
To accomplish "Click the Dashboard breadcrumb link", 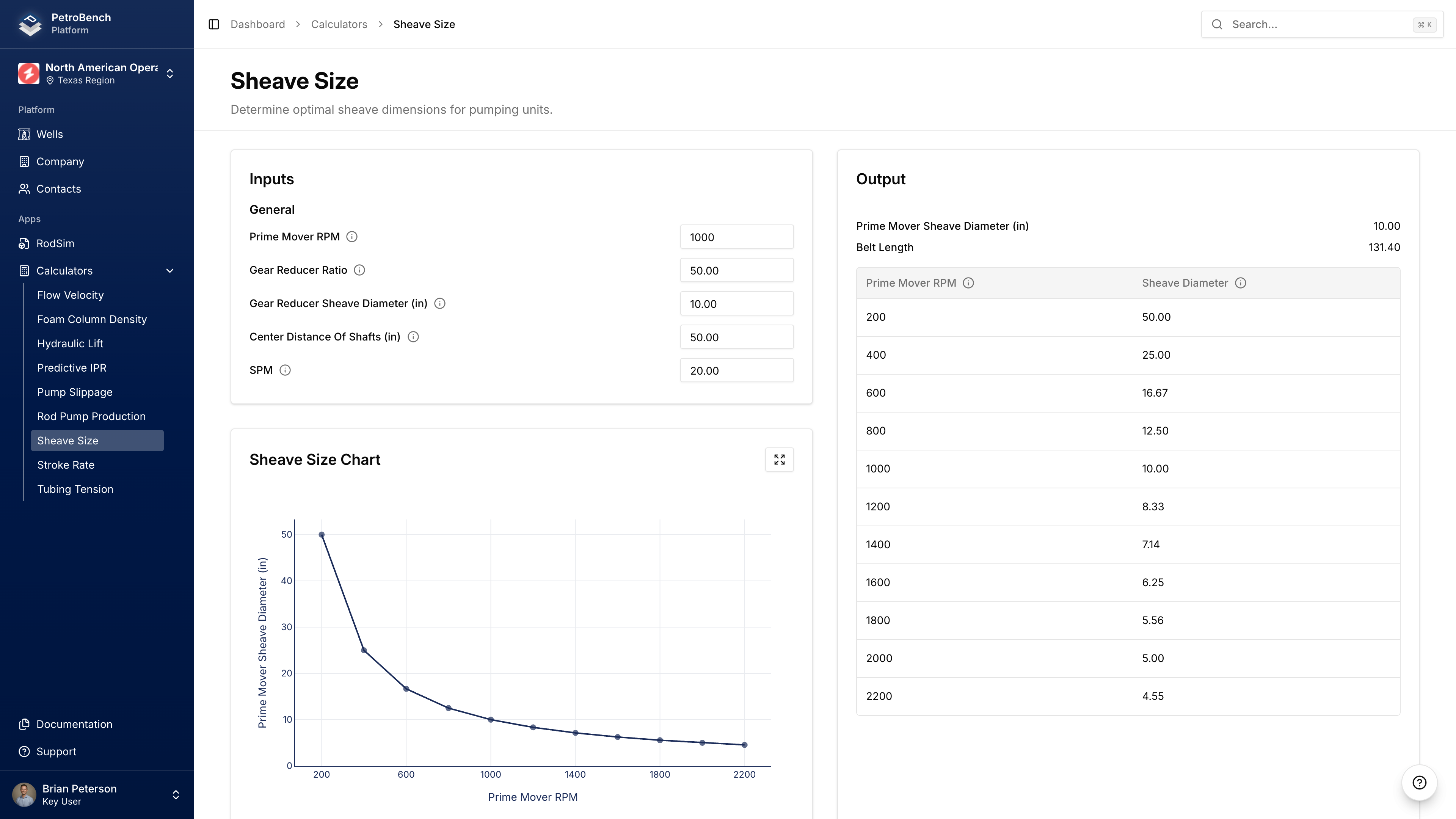I will coord(257,24).
